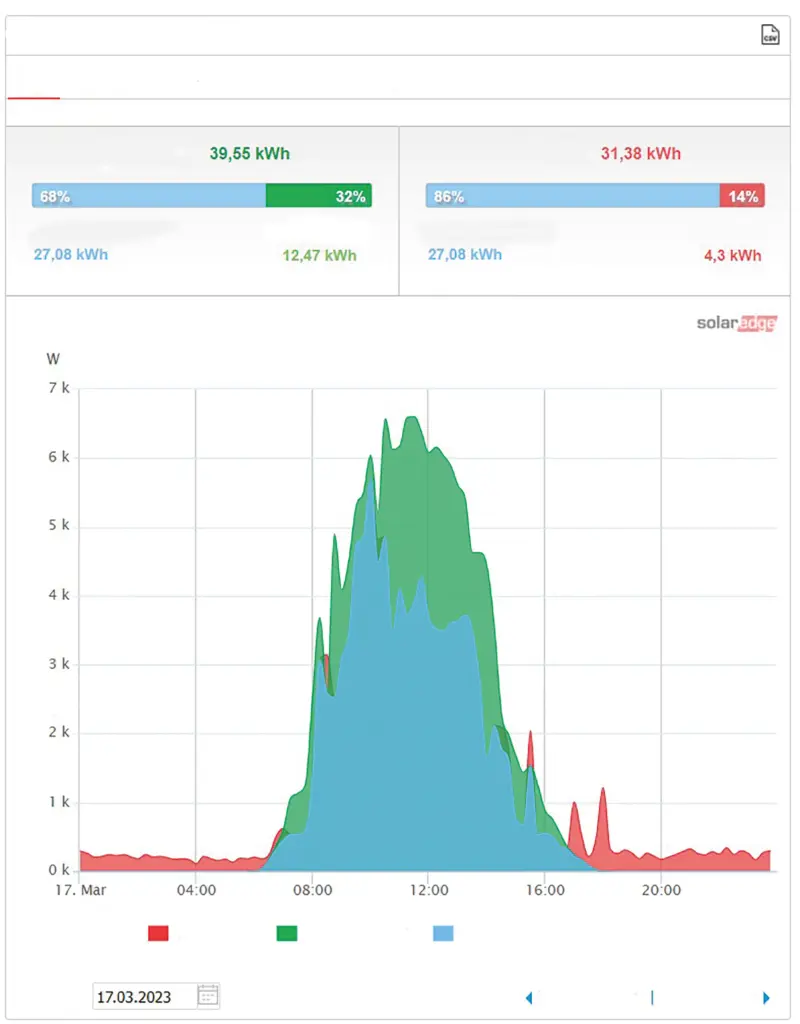Toggle the blue legend series
Viewport: 800px width, 1024px height.
point(443,933)
